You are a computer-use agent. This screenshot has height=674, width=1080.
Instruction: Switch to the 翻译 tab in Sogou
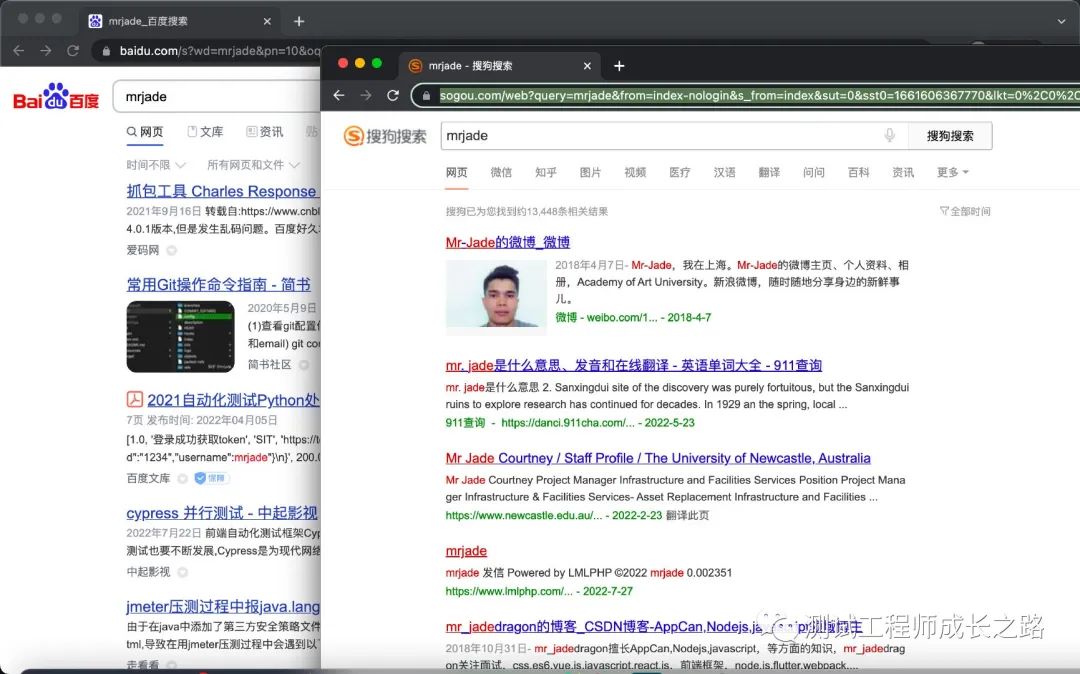coord(769,172)
